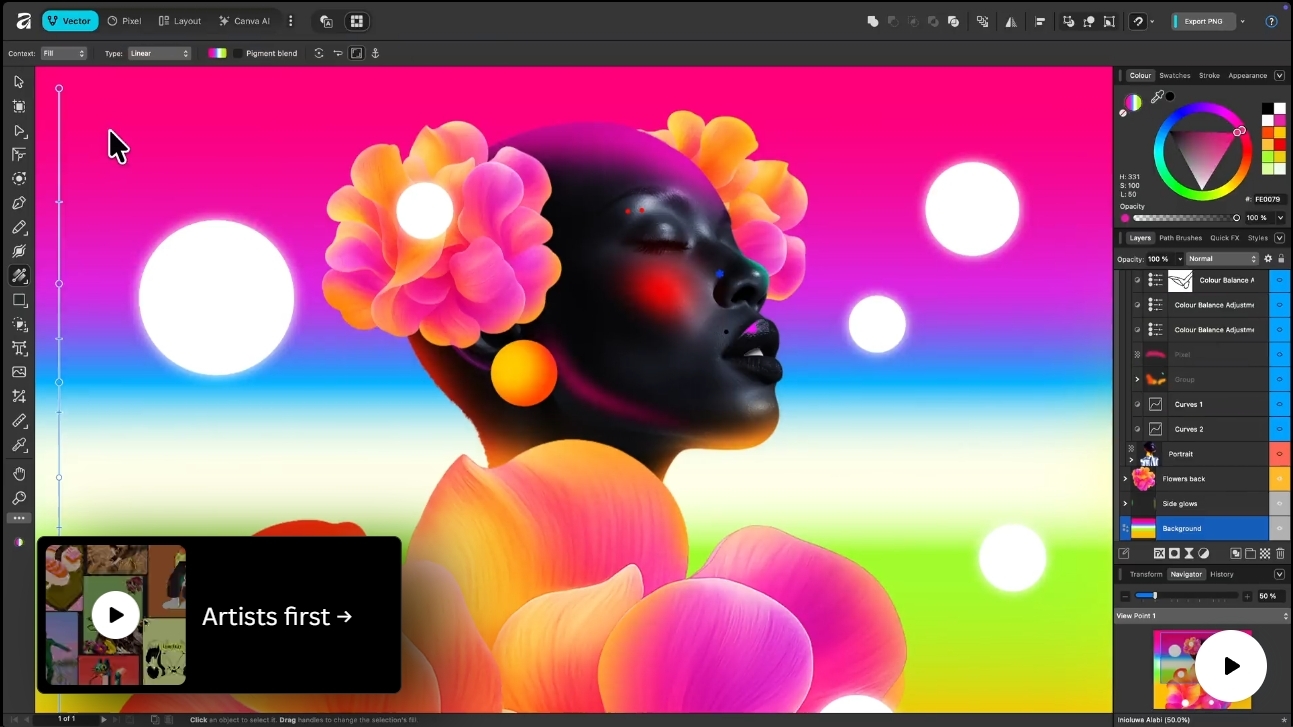Open the Normal blend mode dropdown
The height and width of the screenshot is (727, 1293).
point(1222,259)
